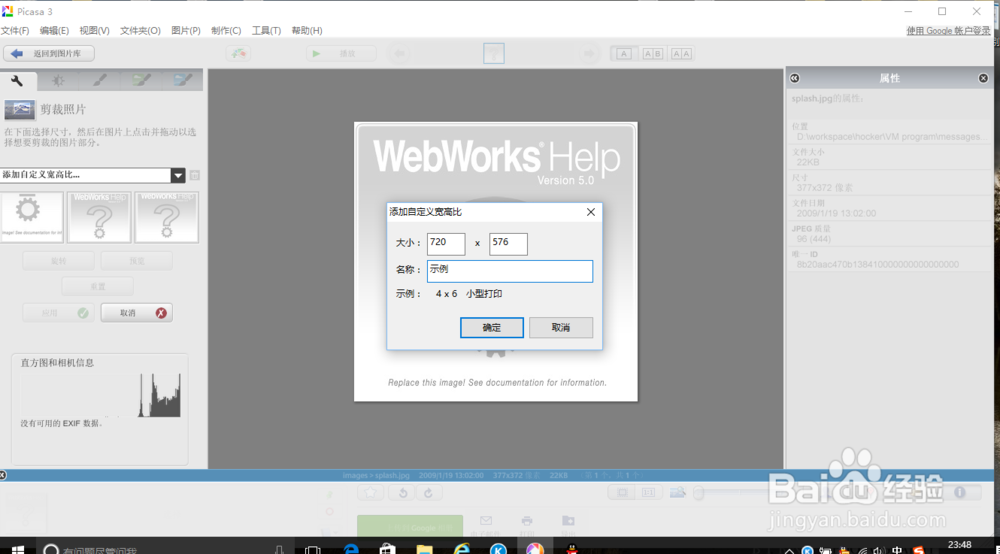This screenshot has width=1000, height=554.
Task: Start slideshow with the play button
Action: [x=341, y=54]
